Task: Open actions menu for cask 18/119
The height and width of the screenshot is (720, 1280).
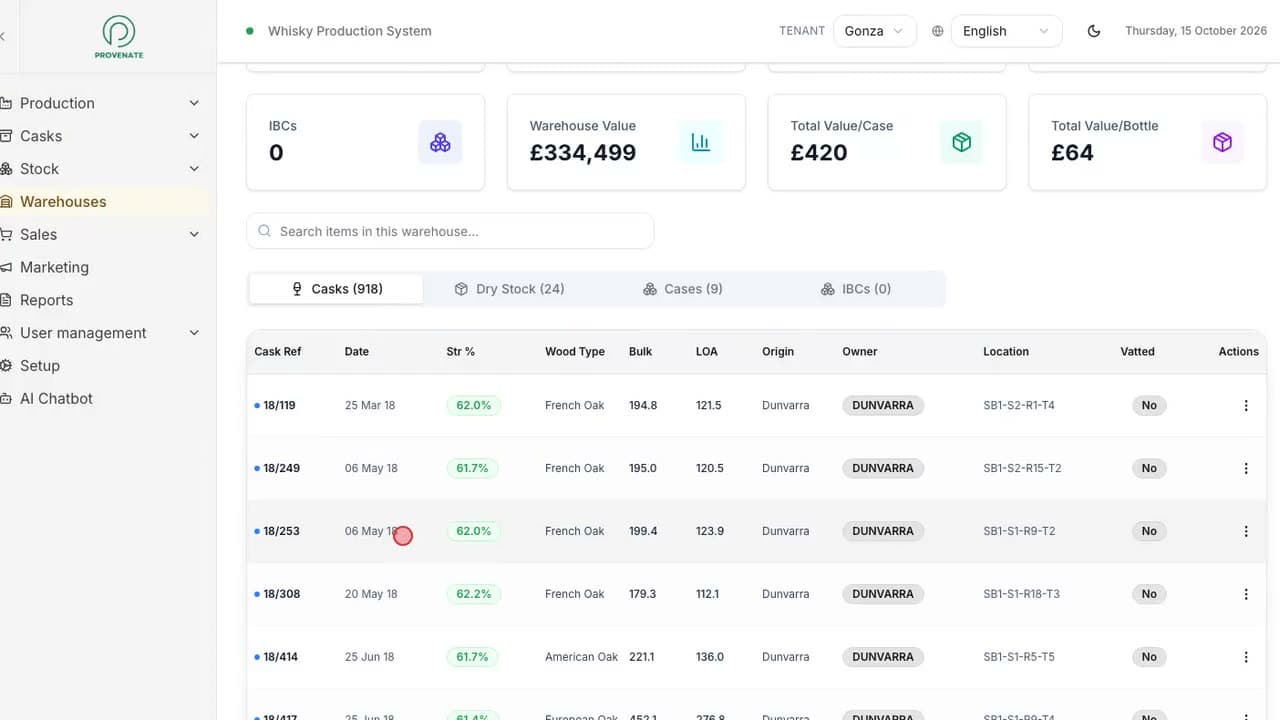Action: tap(1246, 405)
